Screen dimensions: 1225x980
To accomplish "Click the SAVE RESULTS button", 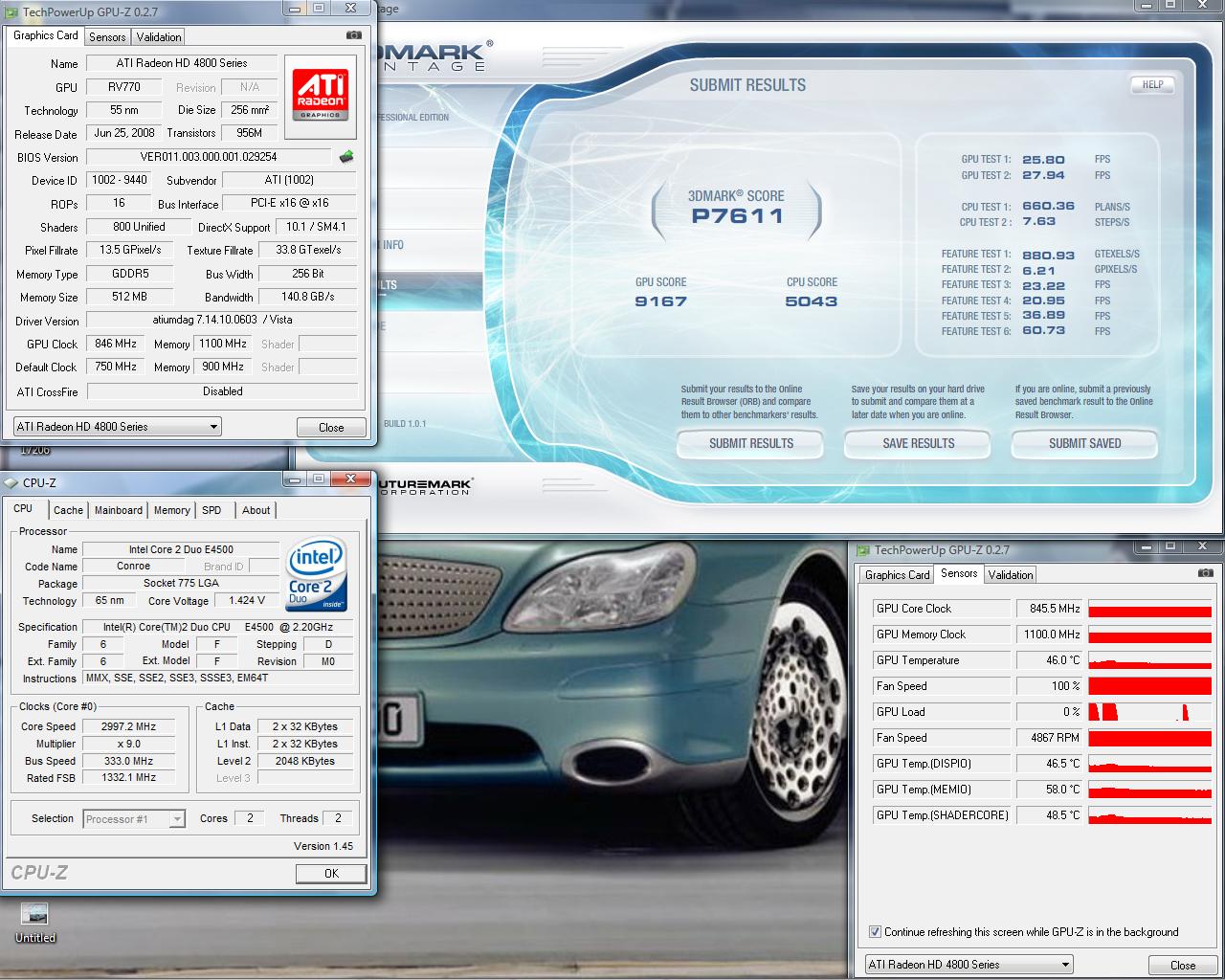I will (x=918, y=443).
